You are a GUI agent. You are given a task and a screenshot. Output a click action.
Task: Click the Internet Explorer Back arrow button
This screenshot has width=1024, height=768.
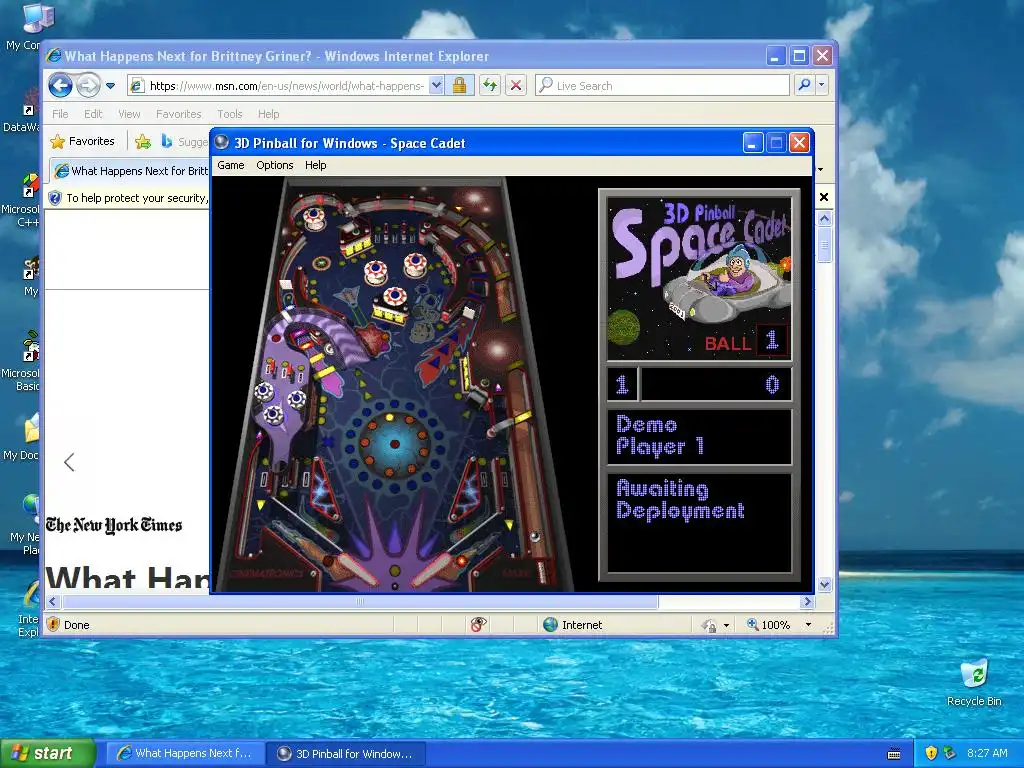point(60,86)
